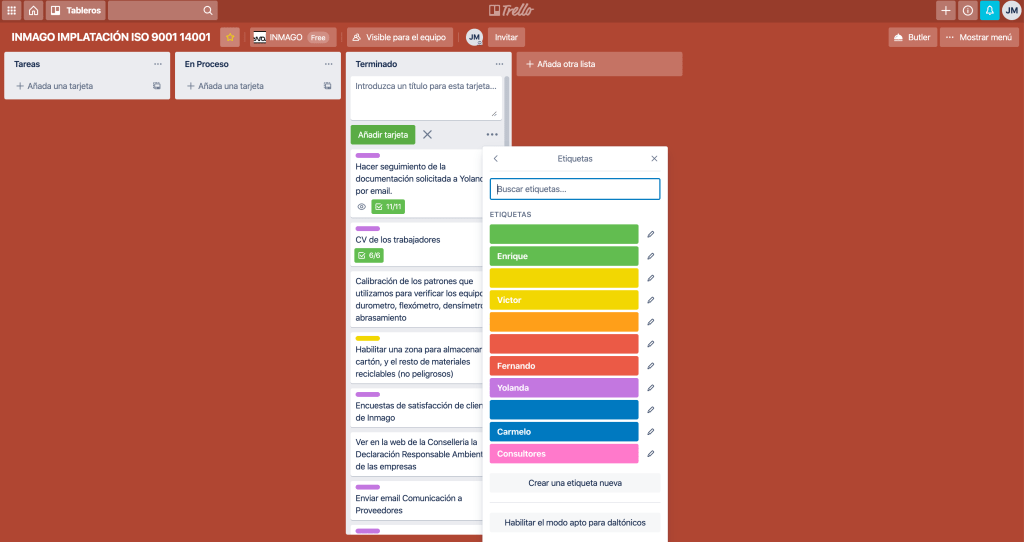Click the card title text area

click(x=426, y=98)
